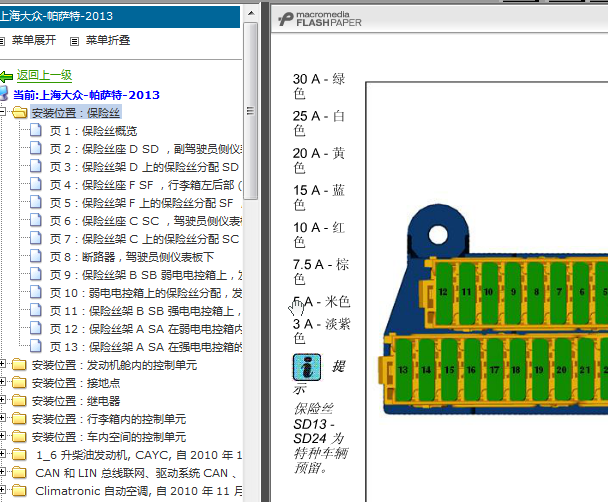
Task: Click the 10 A - 红色 legend text
Action: pos(319,235)
